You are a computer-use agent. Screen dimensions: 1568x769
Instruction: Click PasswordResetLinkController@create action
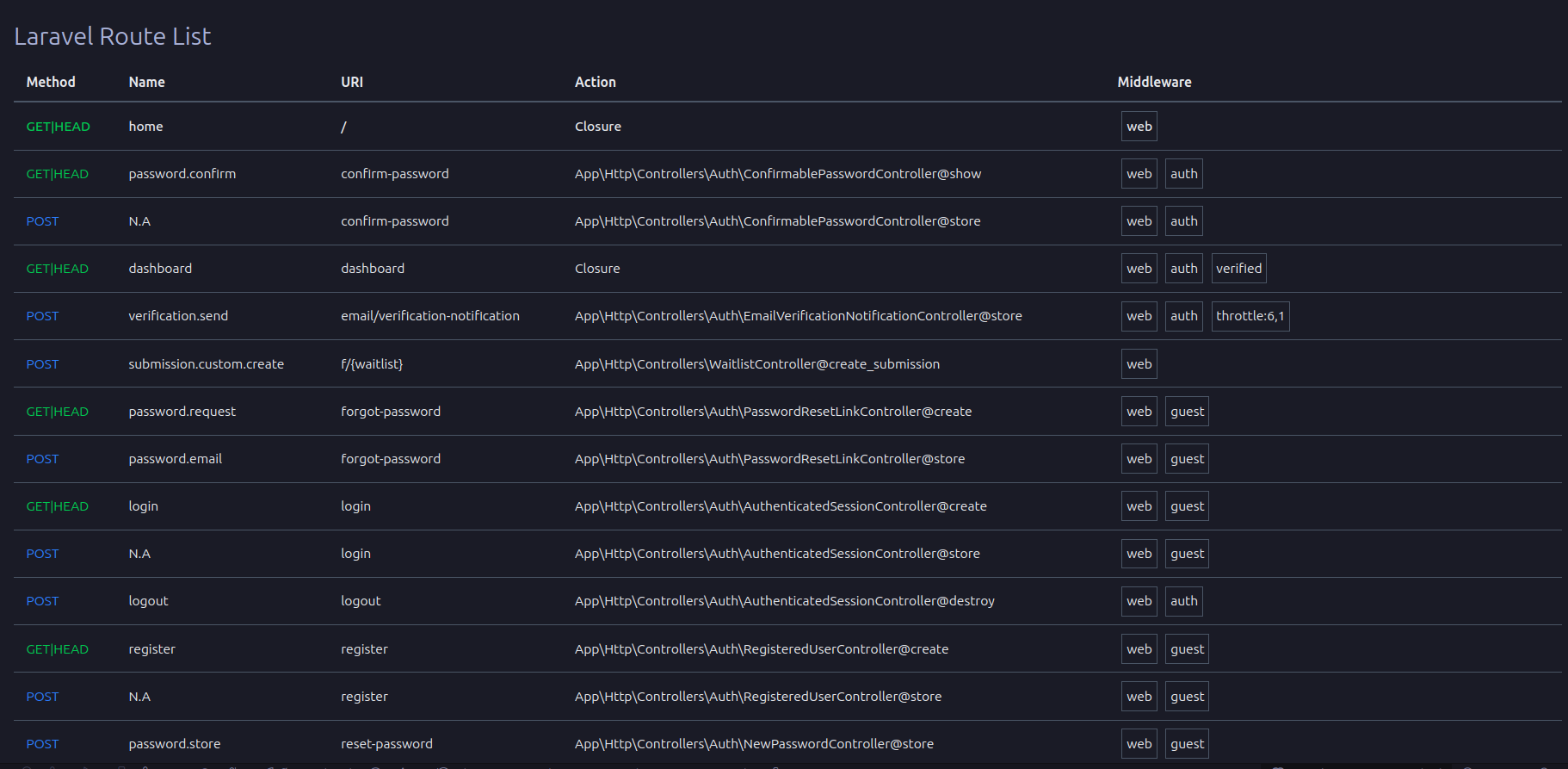[773, 412]
